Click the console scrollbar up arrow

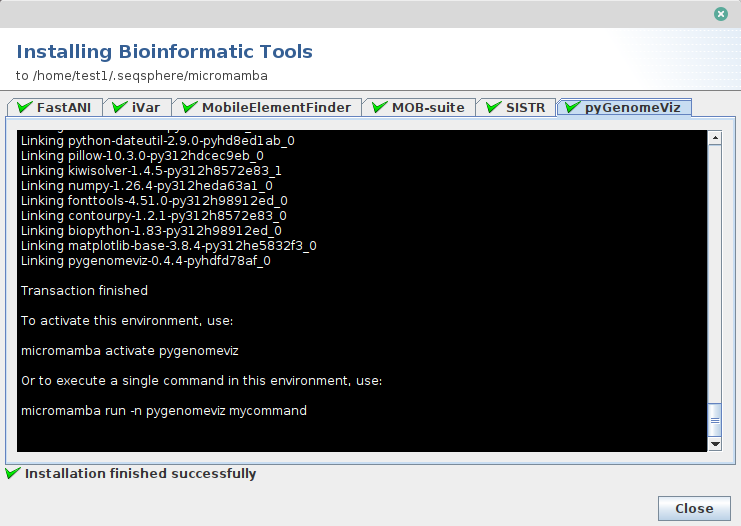[715, 138]
